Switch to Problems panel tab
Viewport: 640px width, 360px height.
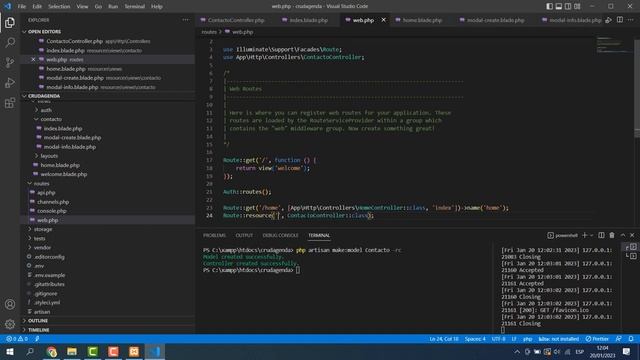coord(214,235)
